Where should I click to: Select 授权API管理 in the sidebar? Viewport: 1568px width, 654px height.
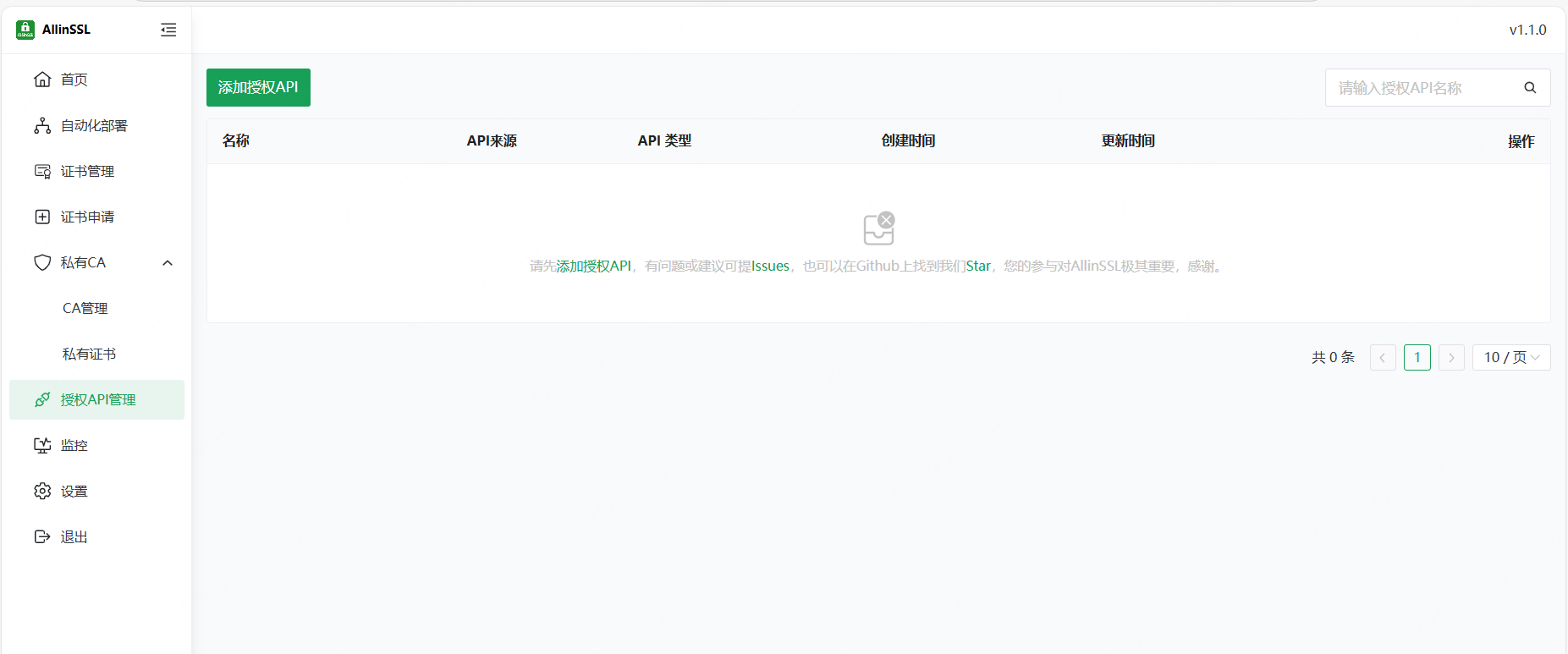click(96, 399)
